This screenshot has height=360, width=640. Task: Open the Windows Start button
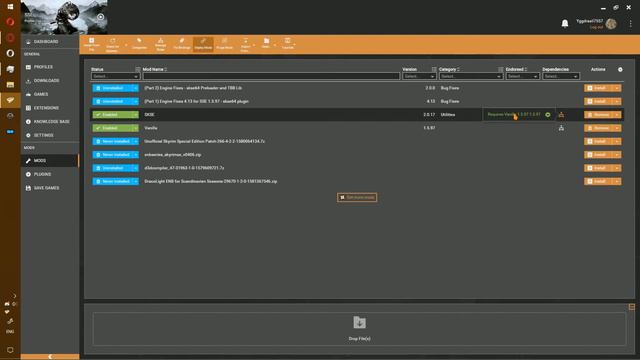pos(10,7)
